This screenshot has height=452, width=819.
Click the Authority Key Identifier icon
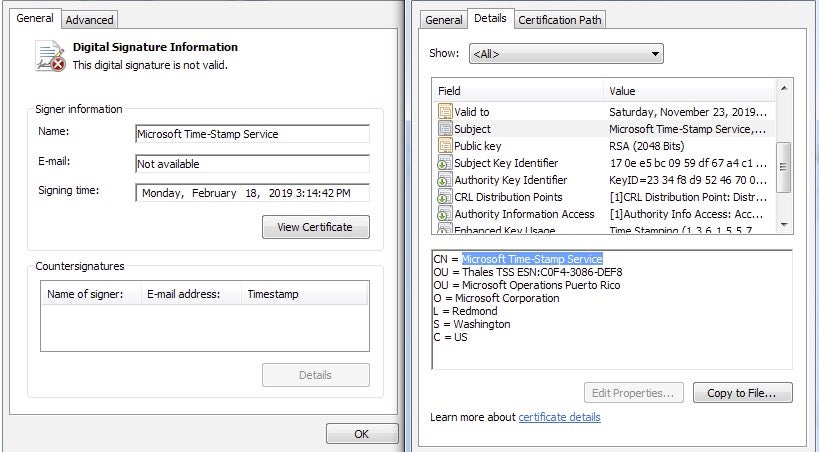[445, 180]
